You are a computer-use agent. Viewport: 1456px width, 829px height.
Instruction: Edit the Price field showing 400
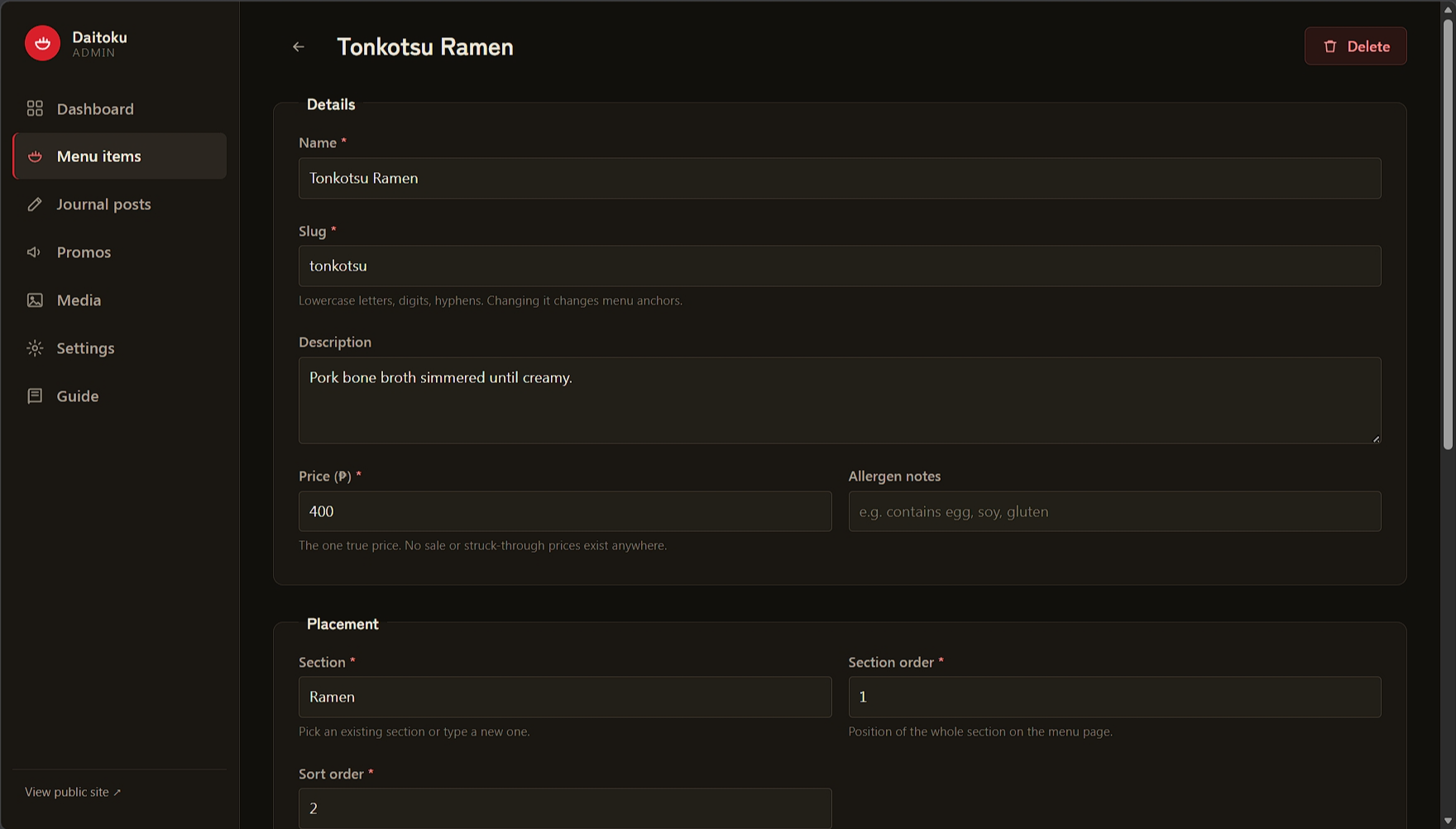pos(565,511)
